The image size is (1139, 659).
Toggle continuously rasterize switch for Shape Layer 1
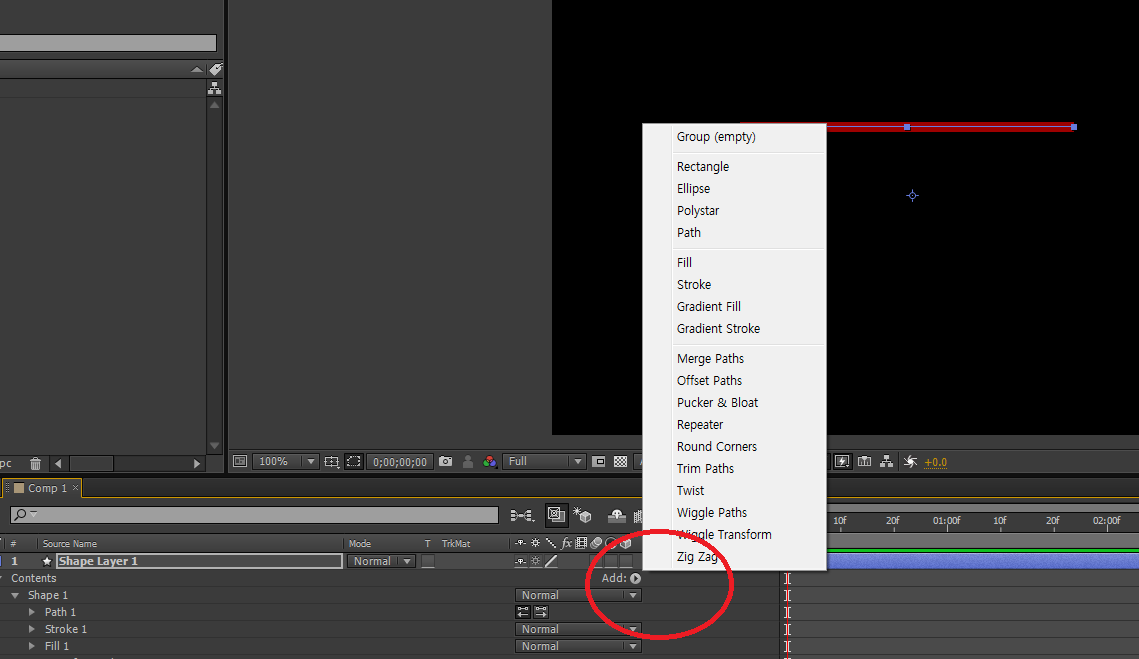(535, 561)
